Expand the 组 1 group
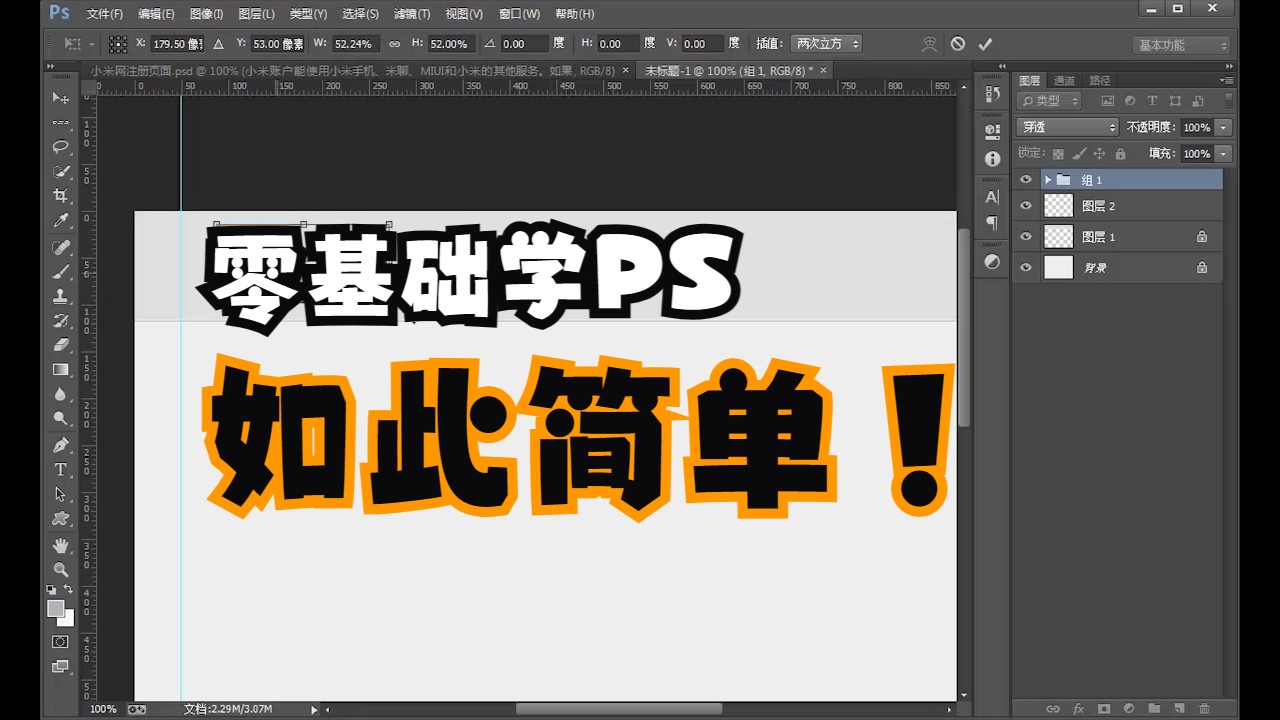 point(1047,180)
